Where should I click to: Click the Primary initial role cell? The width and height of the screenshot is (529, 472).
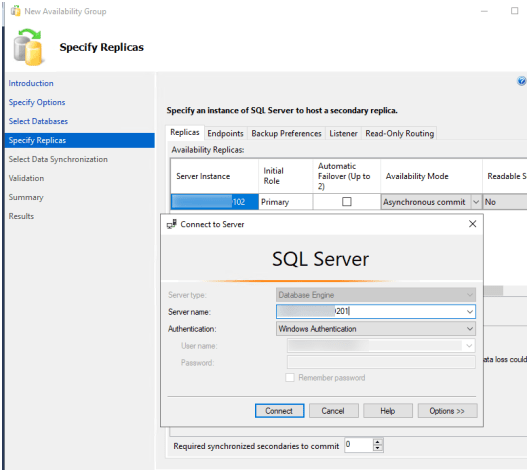pyautogui.click(x=286, y=202)
